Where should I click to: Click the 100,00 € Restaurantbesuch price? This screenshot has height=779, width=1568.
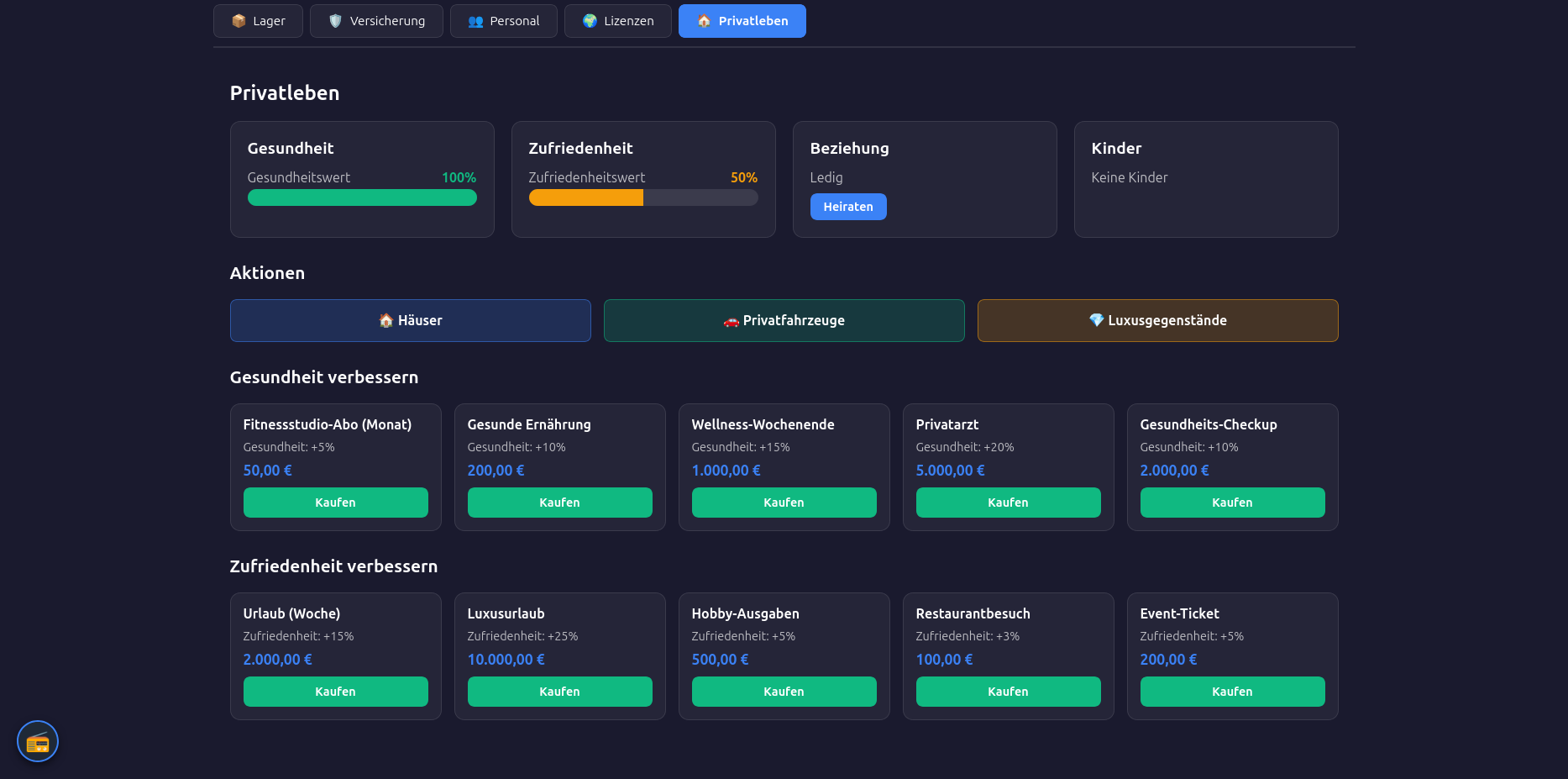[944, 660]
